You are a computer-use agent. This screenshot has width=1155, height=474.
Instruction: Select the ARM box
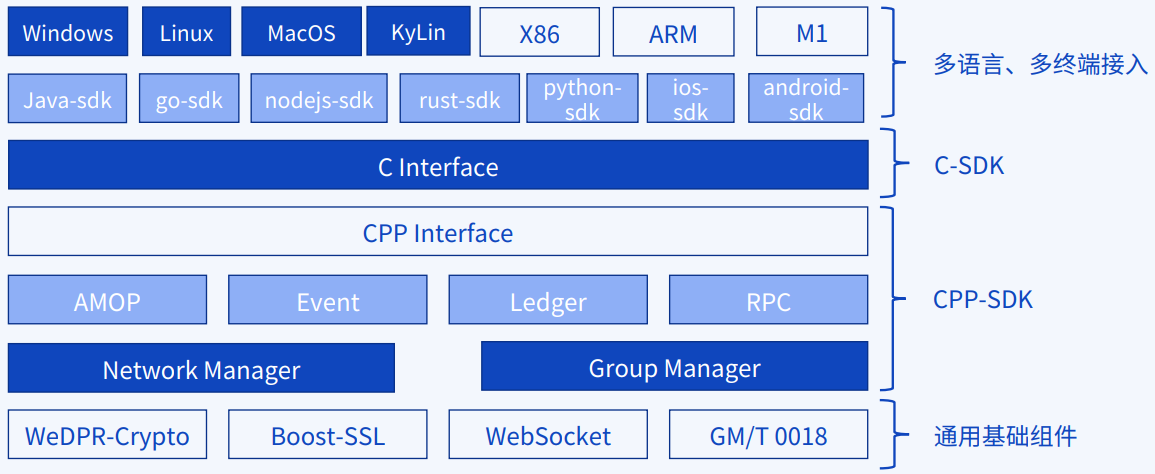click(x=673, y=32)
